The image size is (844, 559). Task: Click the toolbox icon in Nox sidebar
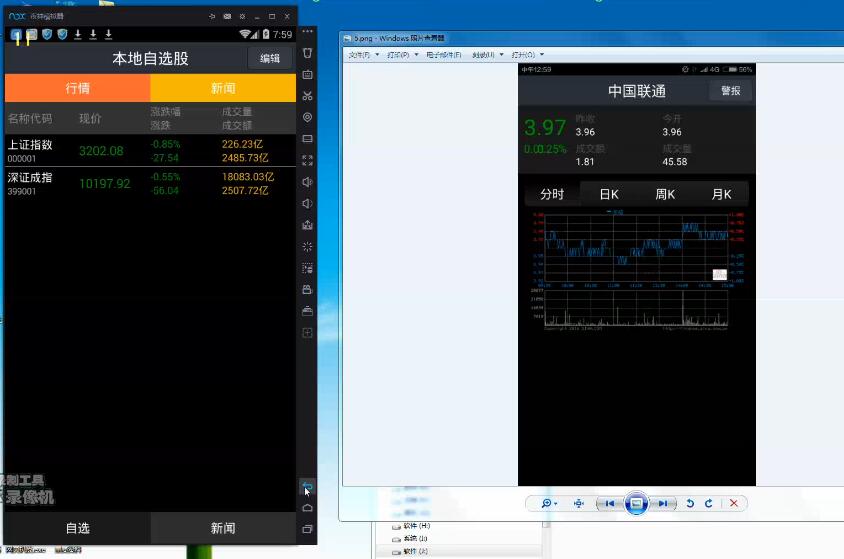tap(307, 311)
